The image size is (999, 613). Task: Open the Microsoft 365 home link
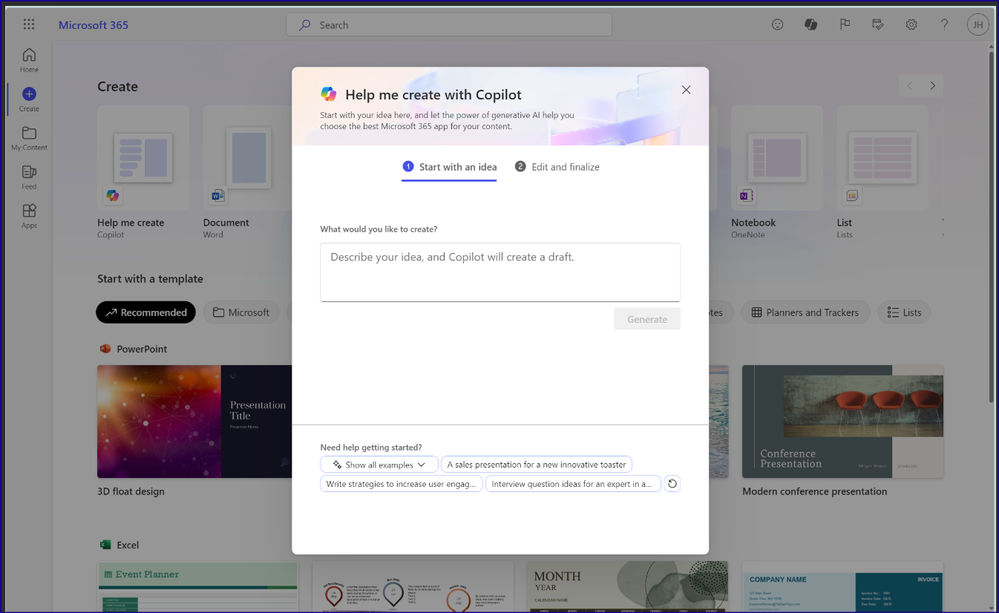tap(93, 24)
